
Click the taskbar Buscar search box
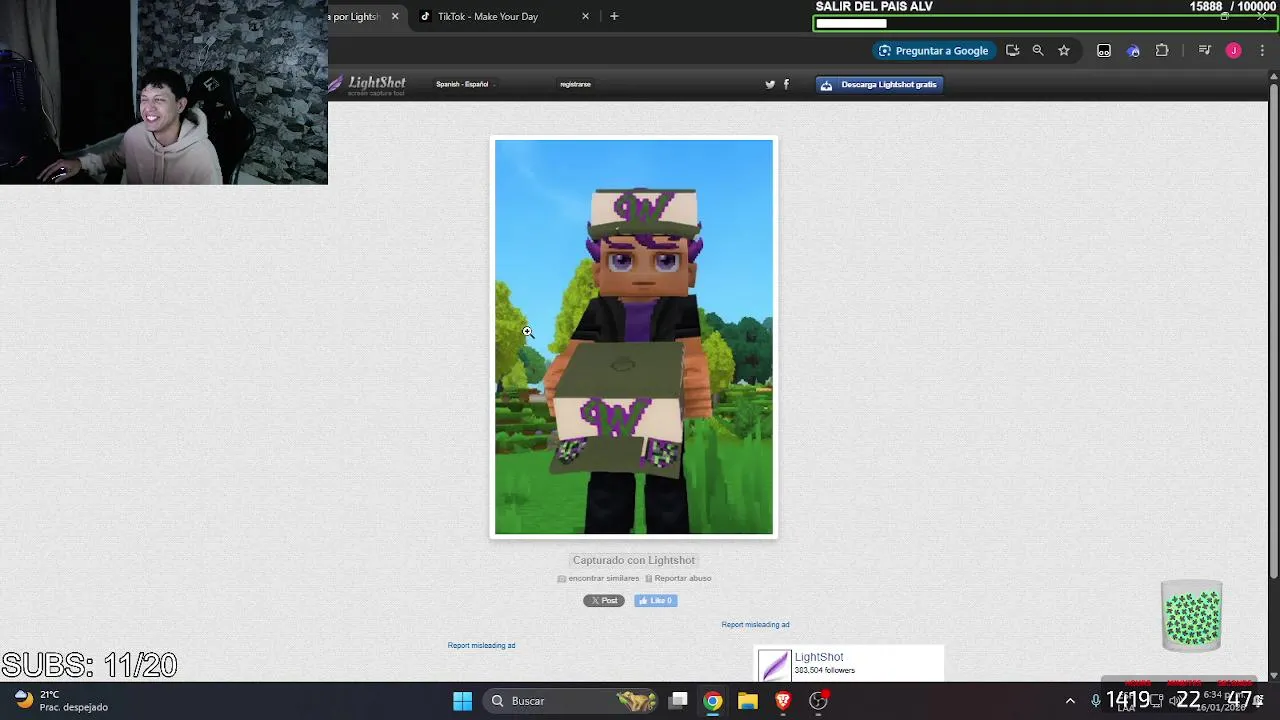click(572, 701)
